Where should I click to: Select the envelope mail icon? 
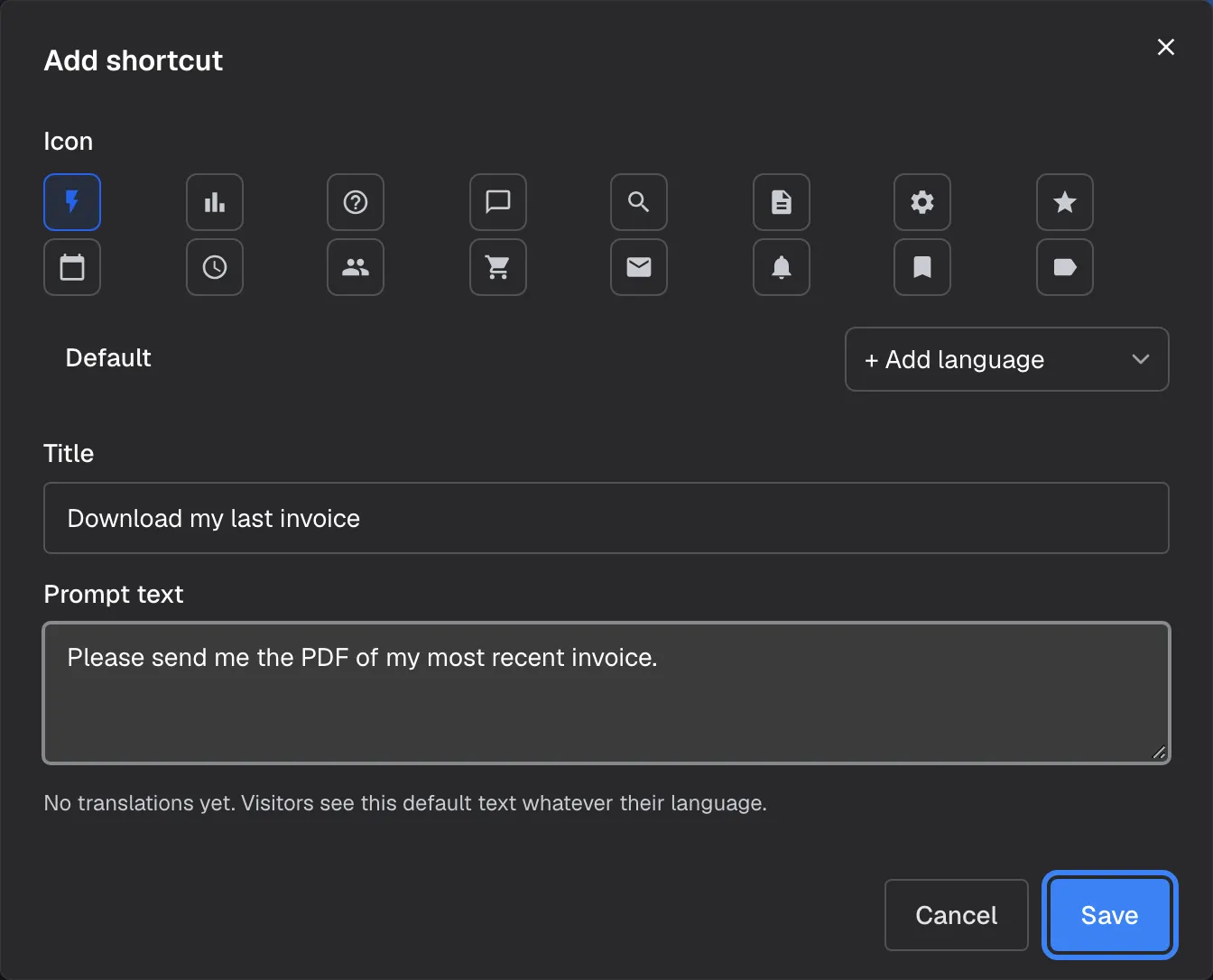click(639, 267)
